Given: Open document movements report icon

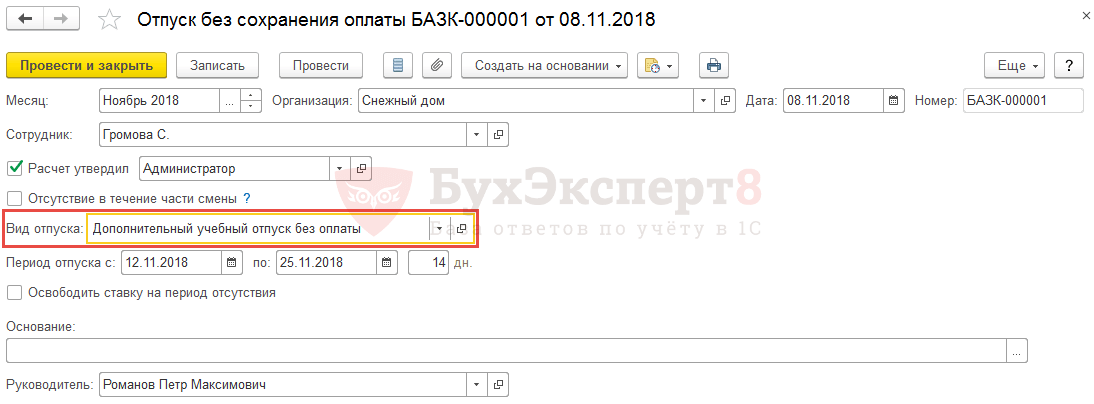Looking at the screenshot, I should click(398, 66).
